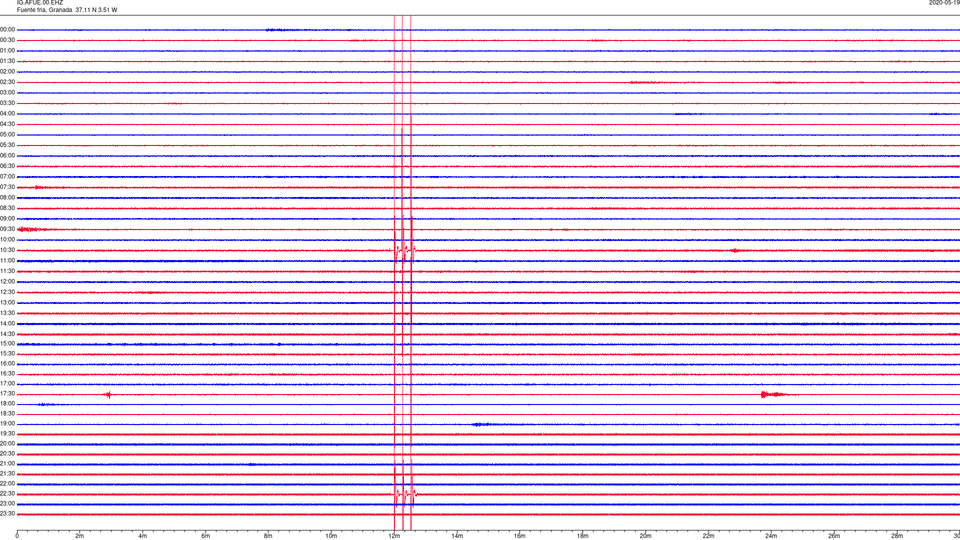This screenshot has height=540, width=960.
Task: Select the 07:30 trace time label
Action: coord(8,187)
